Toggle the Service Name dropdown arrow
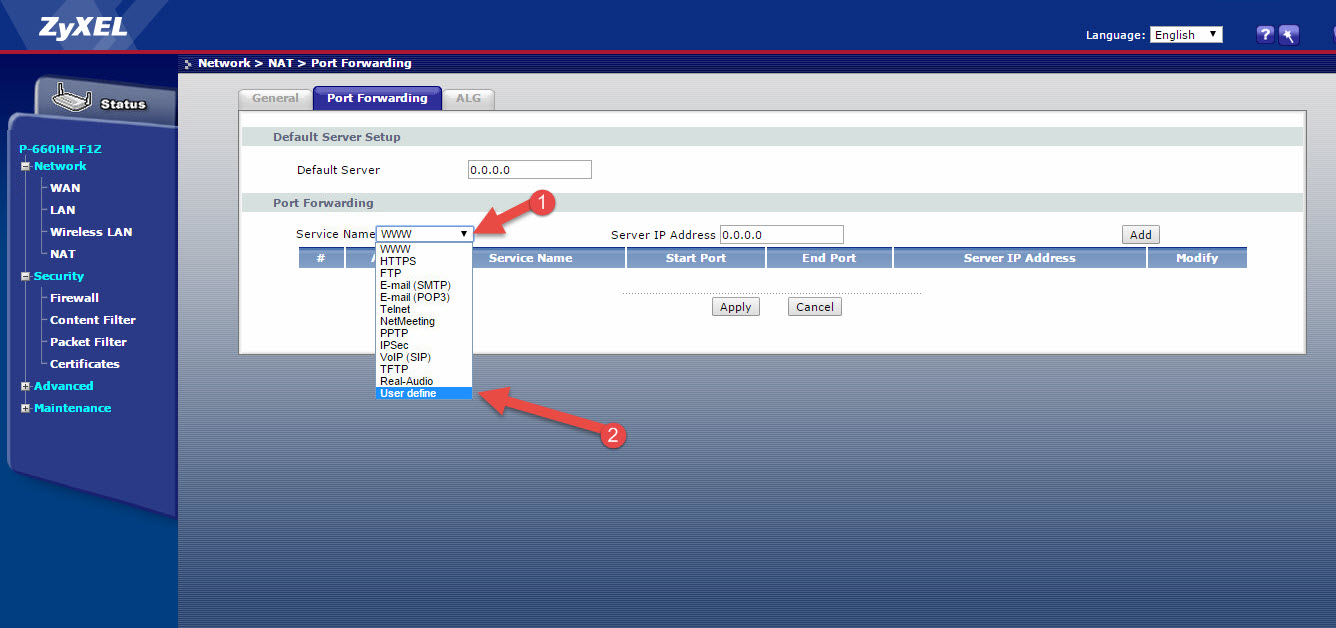The width and height of the screenshot is (1336, 628). pyautogui.click(x=464, y=234)
